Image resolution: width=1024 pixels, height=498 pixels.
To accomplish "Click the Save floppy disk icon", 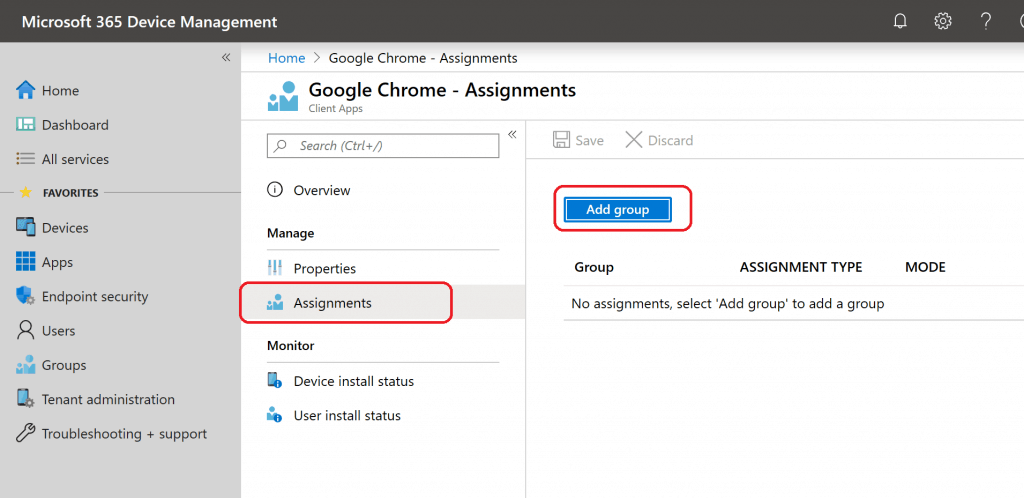I will coord(561,140).
